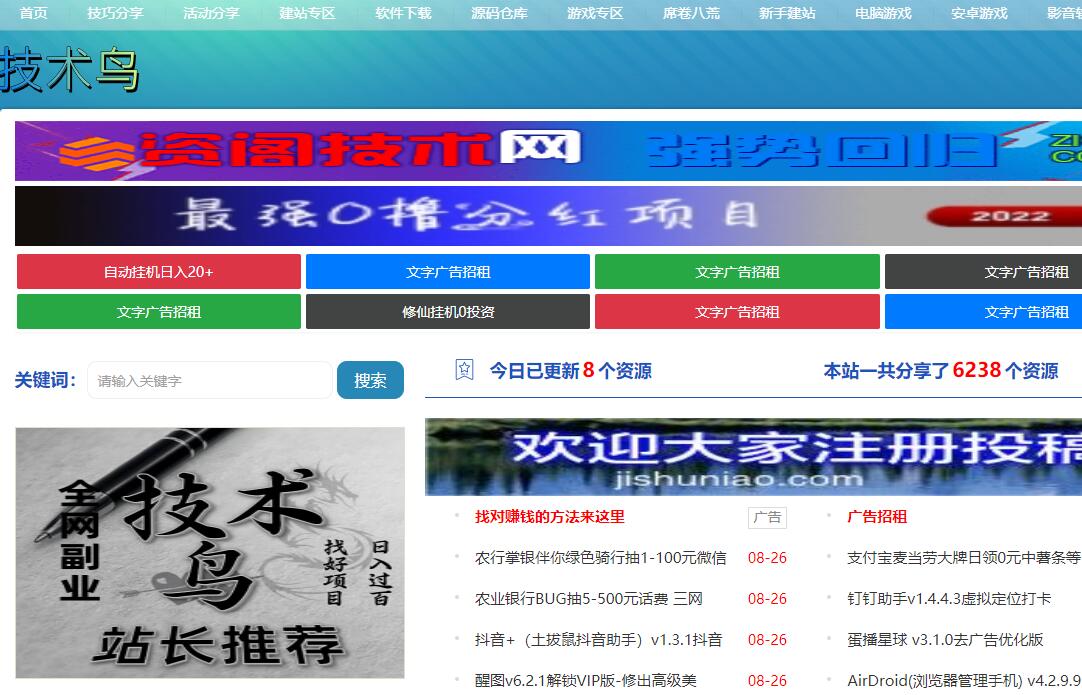Open the 首页 navigation item
Screen dimensions: 1082x695
click(33, 13)
